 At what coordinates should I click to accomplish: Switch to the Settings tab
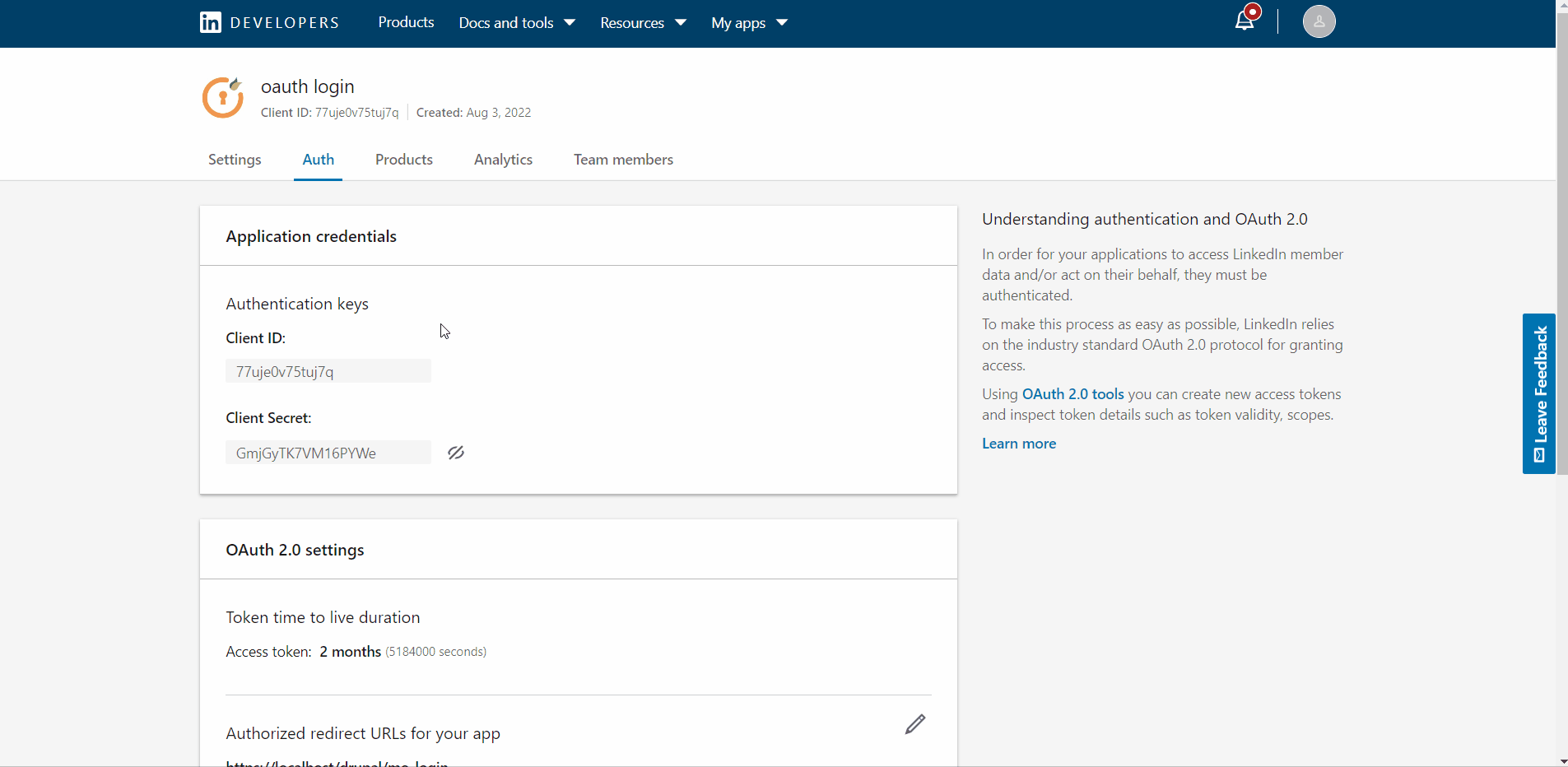pos(235,160)
